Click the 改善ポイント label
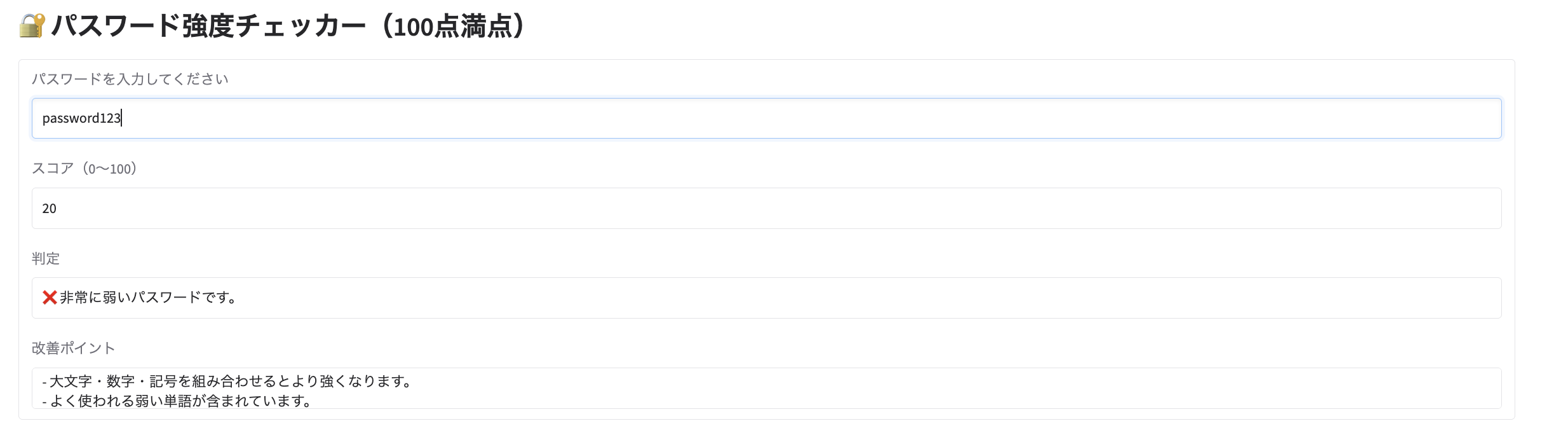This screenshot has height=421, width=1568. pyautogui.click(x=72, y=348)
